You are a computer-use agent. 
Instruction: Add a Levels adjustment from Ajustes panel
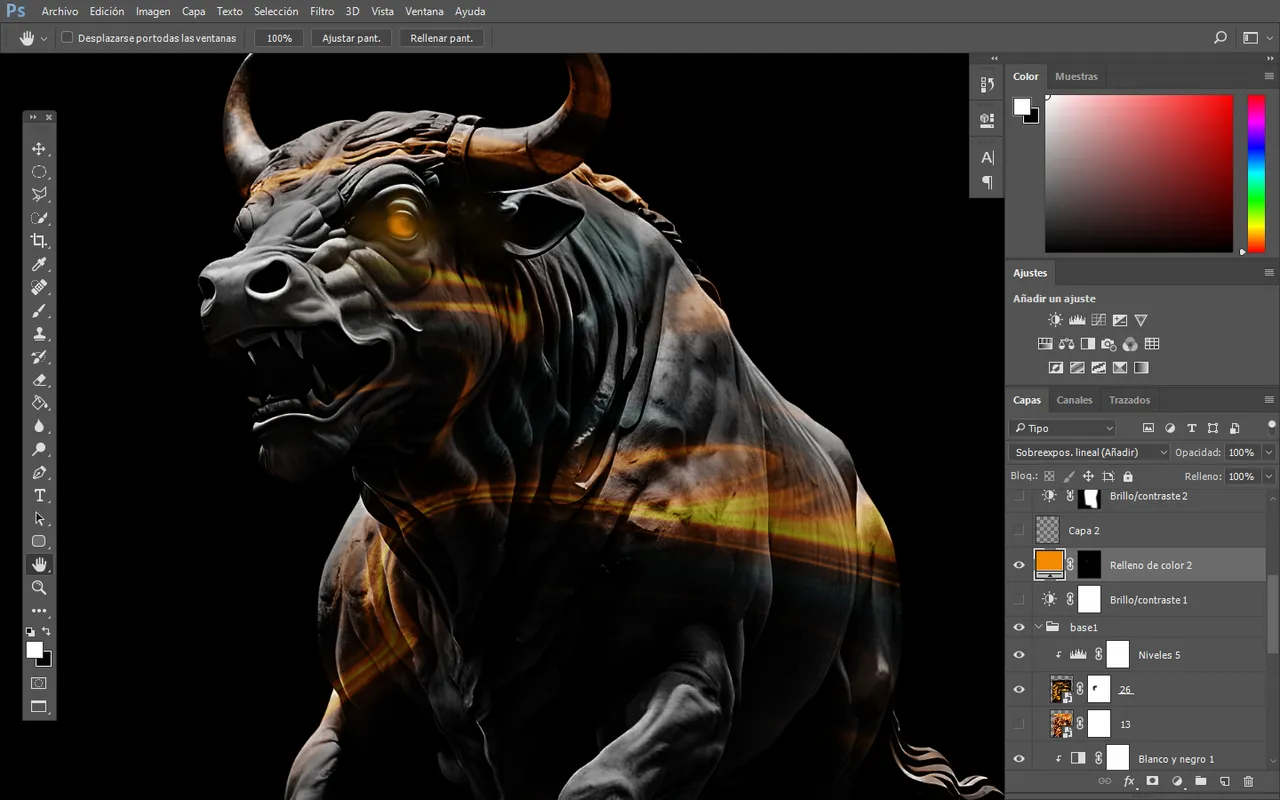point(1077,320)
